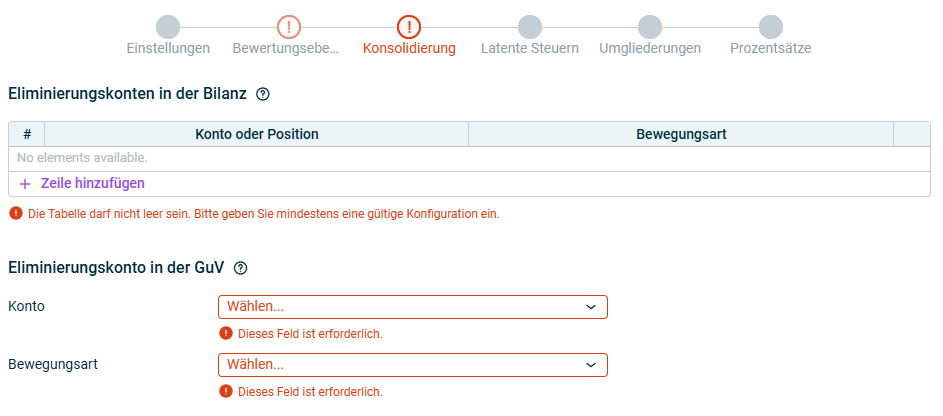Click the plus icon to add row
The height and width of the screenshot is (416, 943).
point(25,184)
